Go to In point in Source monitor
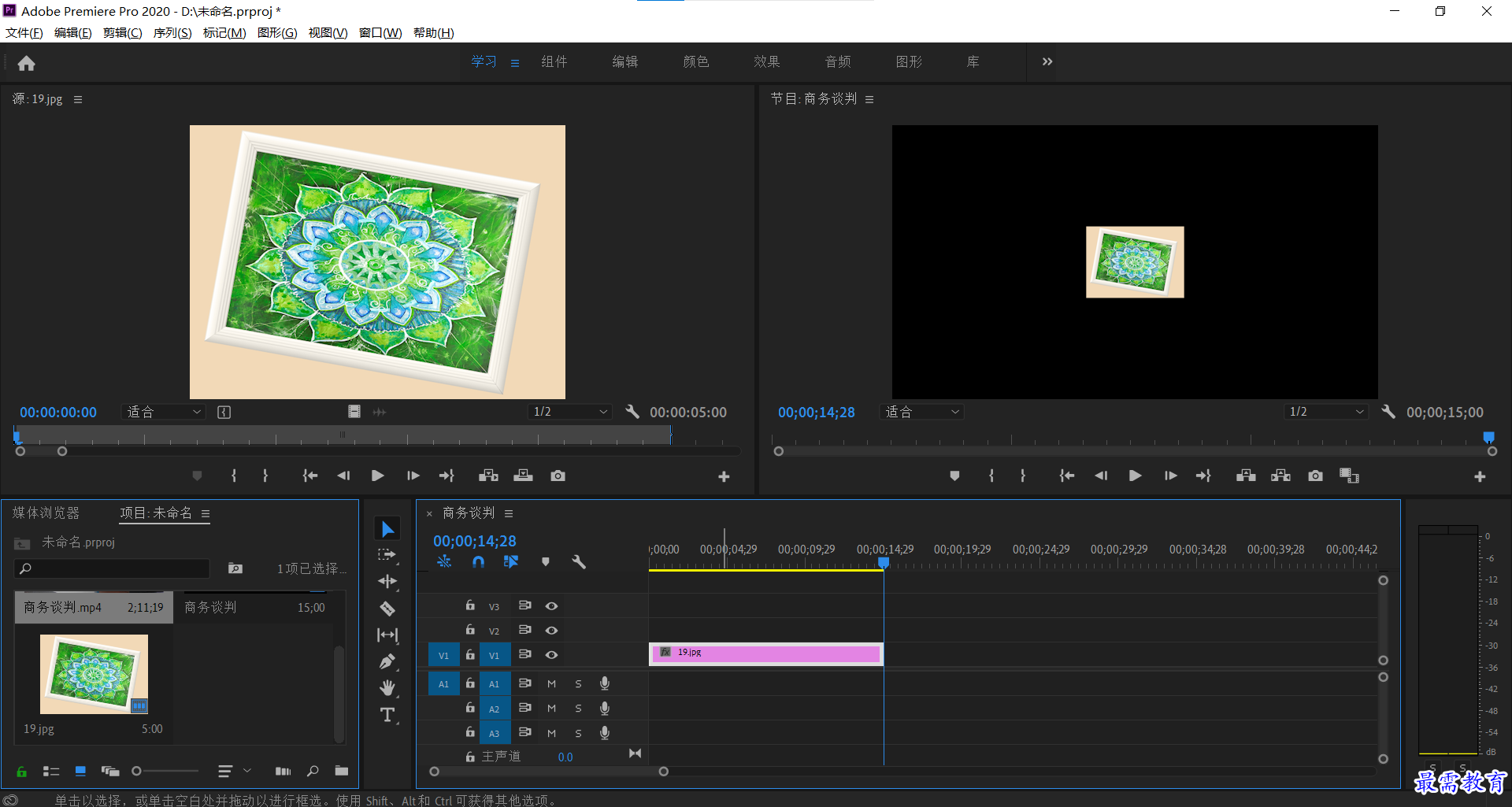1512x807 pixels. pos(310,476)
